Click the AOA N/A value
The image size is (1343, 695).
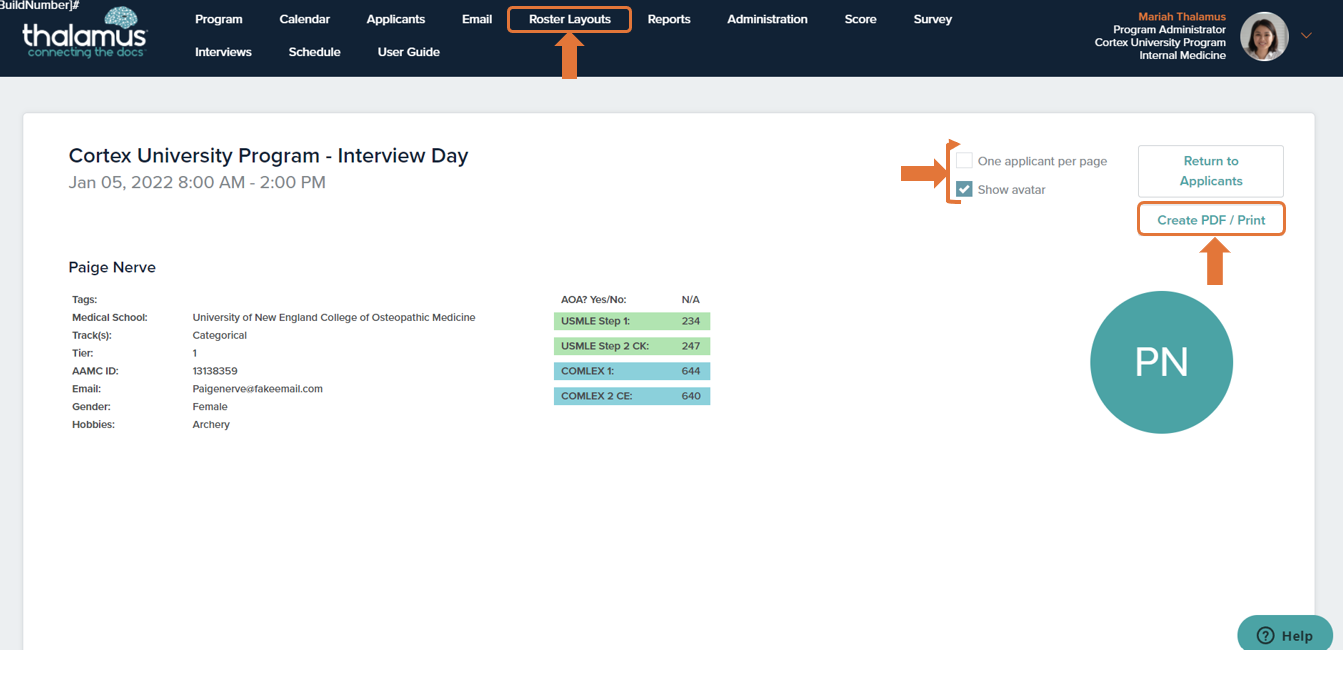[691, 299]
